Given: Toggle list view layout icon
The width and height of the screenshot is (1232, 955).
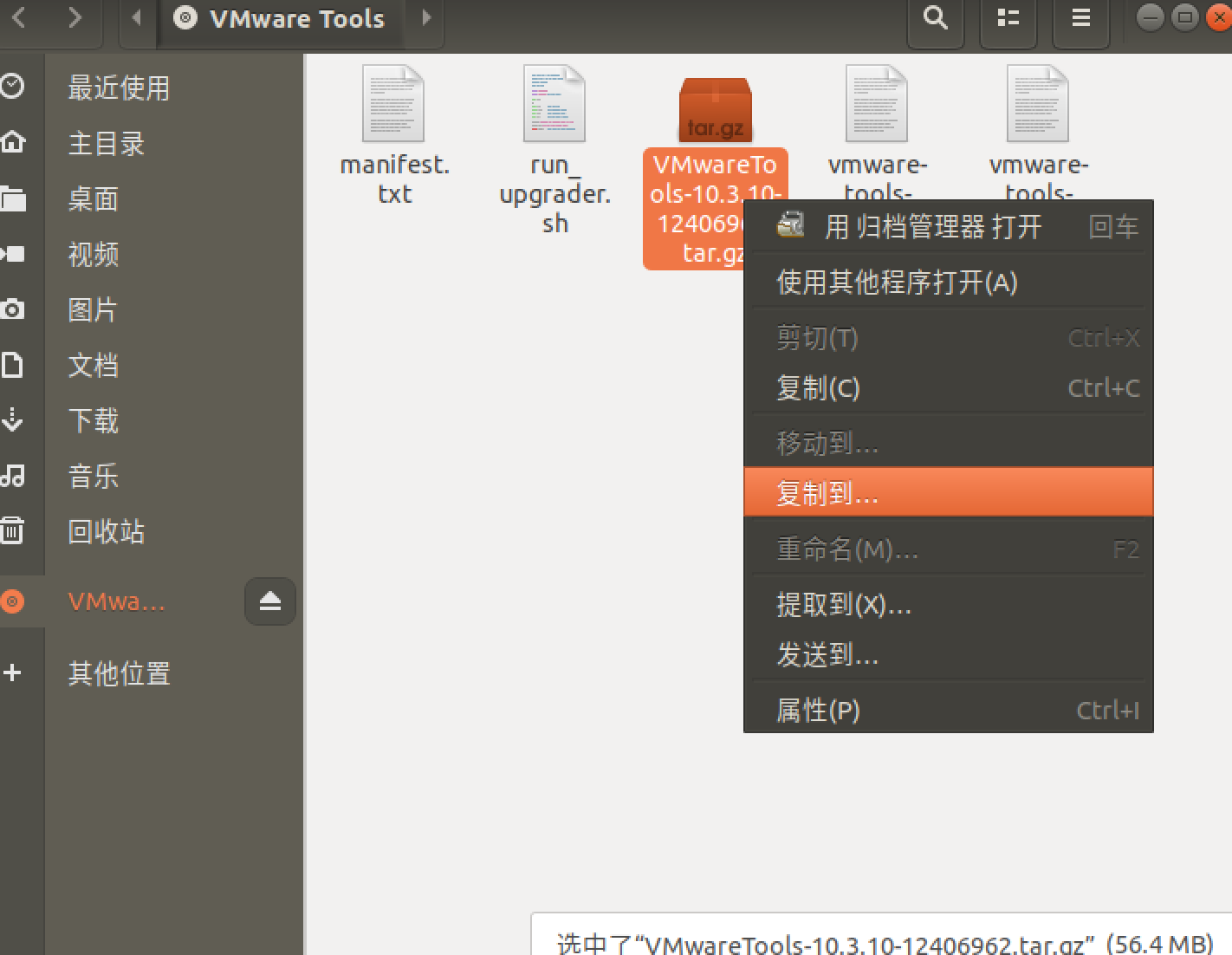Looking at the screenshot, I should click(1008, 18).
